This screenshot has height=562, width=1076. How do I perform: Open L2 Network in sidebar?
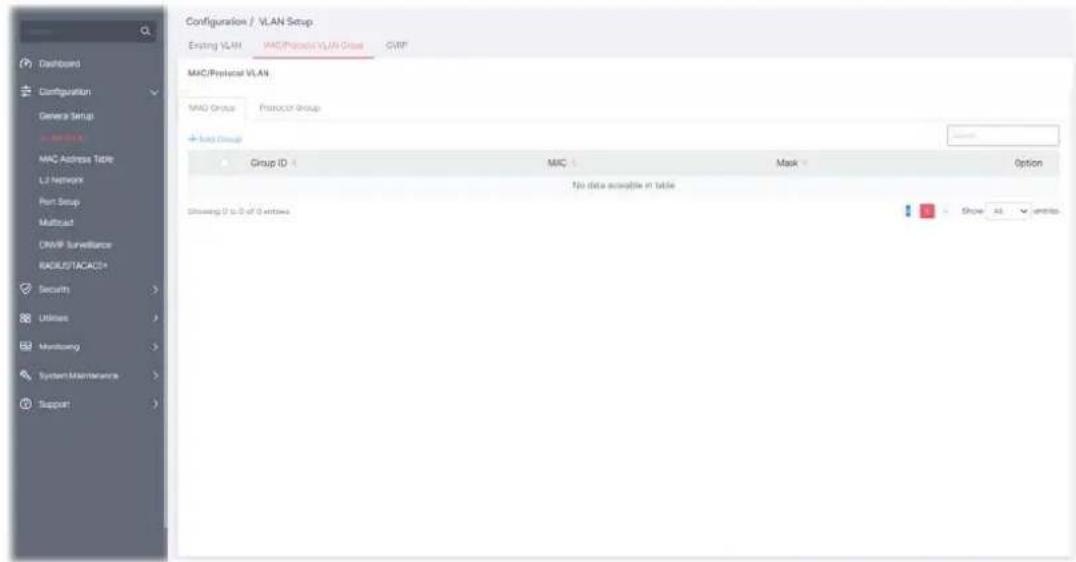pyautogui.click(x=60, y=180)
